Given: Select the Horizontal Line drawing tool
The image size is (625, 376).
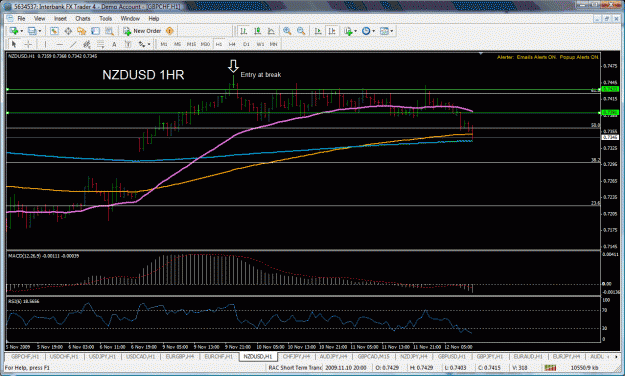Looking at the screenshot, I should (x=59, y=44).
